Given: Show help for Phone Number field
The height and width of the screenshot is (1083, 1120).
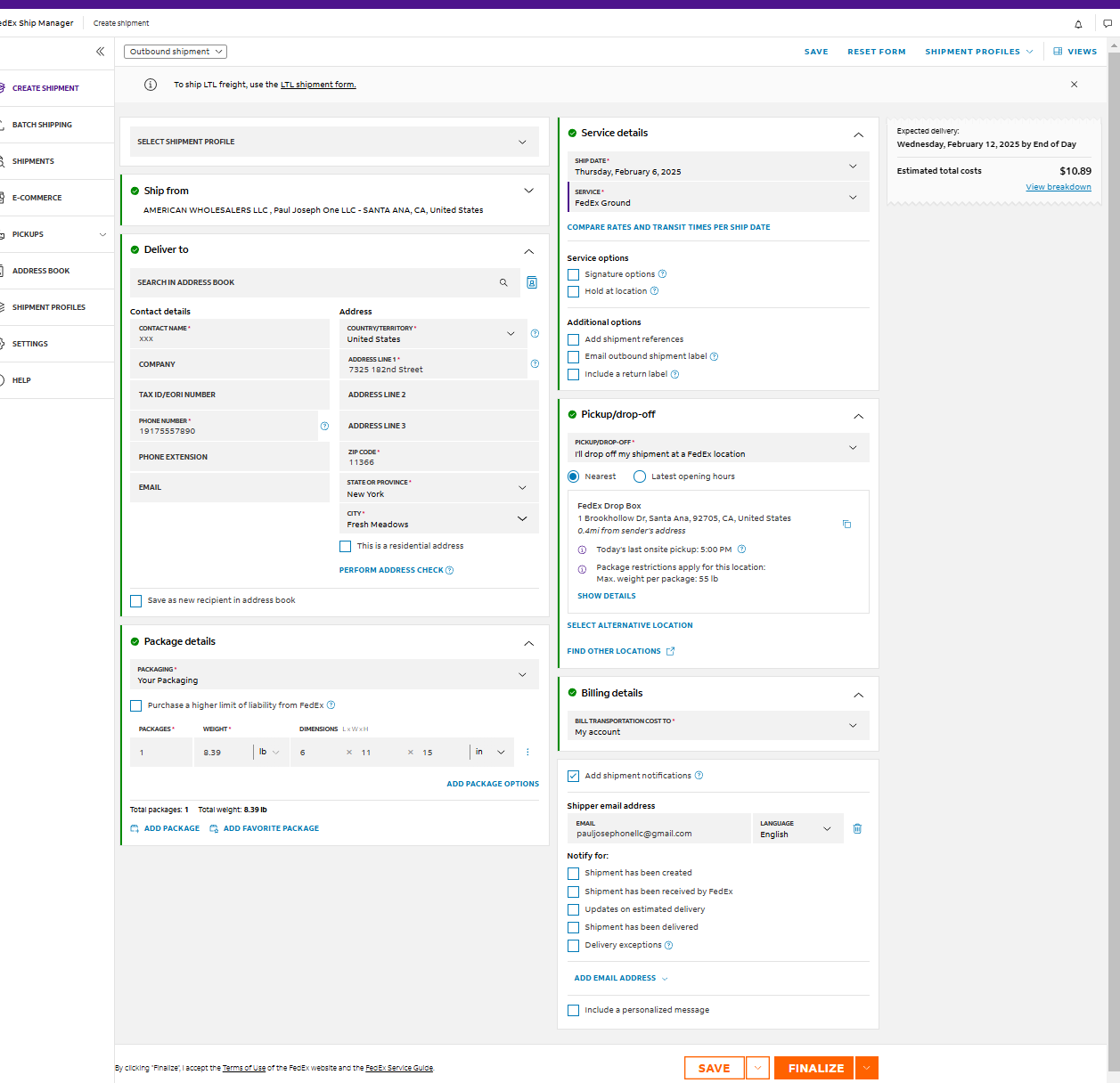Looking at the screenshot, I should click(324, 426).
